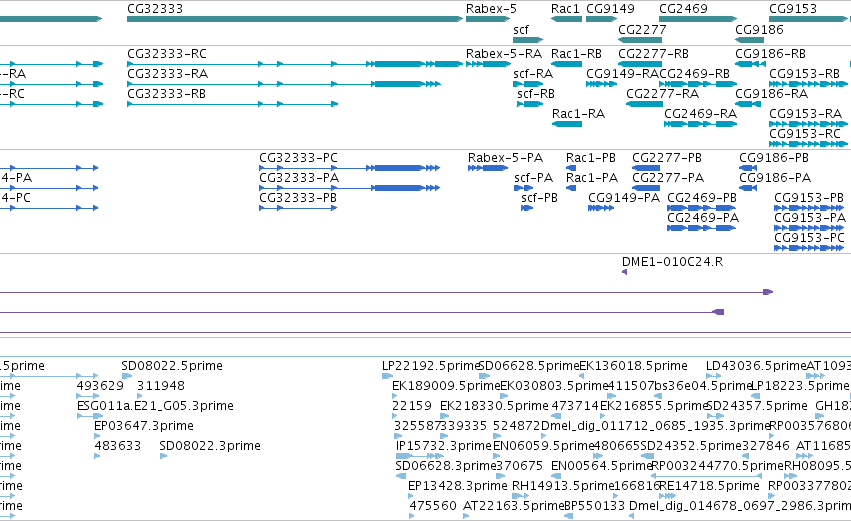Click transcript Rac1-RA

[567, 124]
